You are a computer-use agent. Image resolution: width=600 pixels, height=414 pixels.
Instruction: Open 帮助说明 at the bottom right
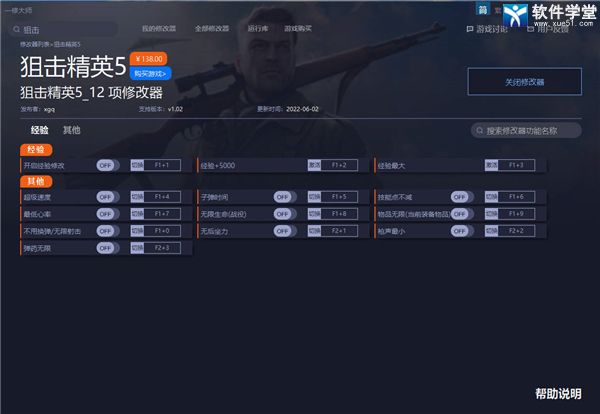(x=558, y=394)
